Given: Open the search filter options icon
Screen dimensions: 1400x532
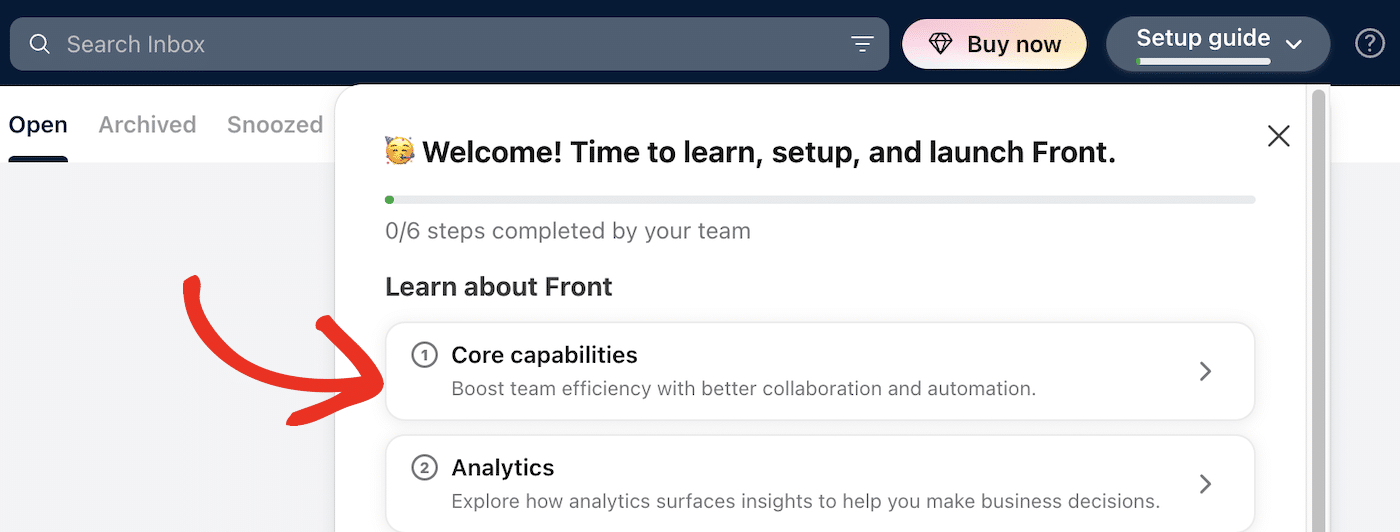Looking at the screenshot, I should (x=862, y=44).
